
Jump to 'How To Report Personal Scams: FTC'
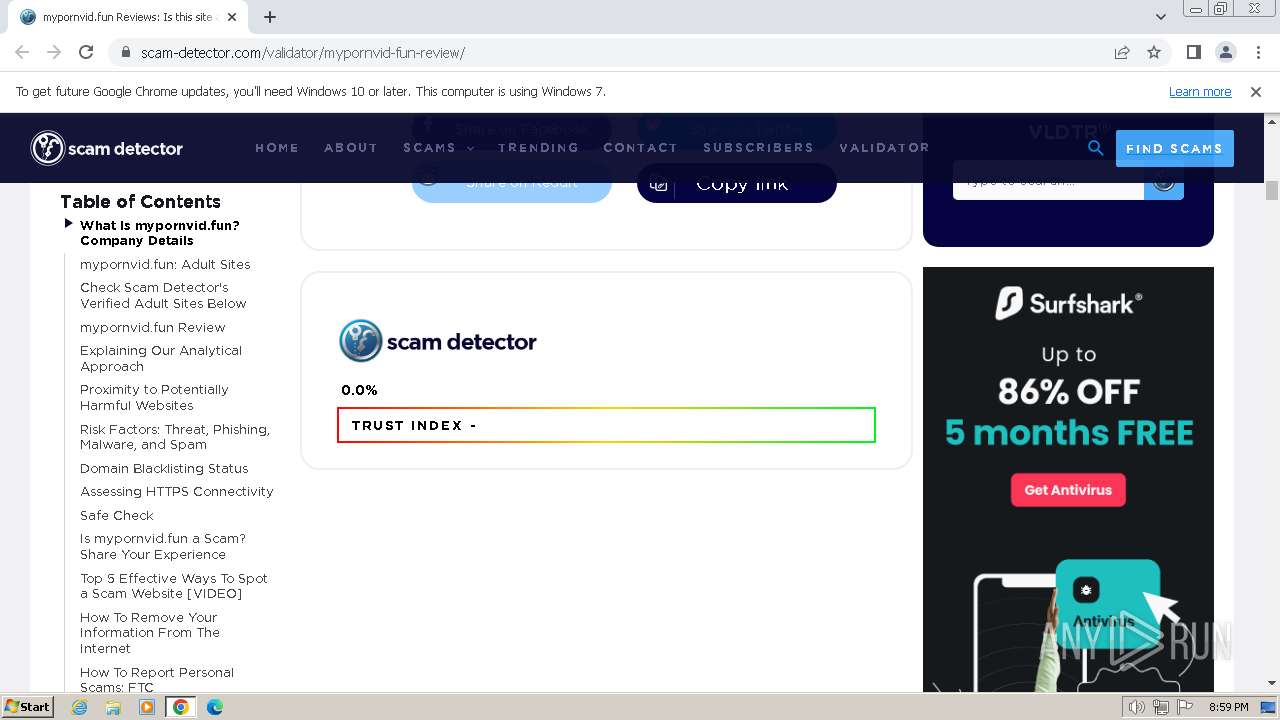point(157,679)
